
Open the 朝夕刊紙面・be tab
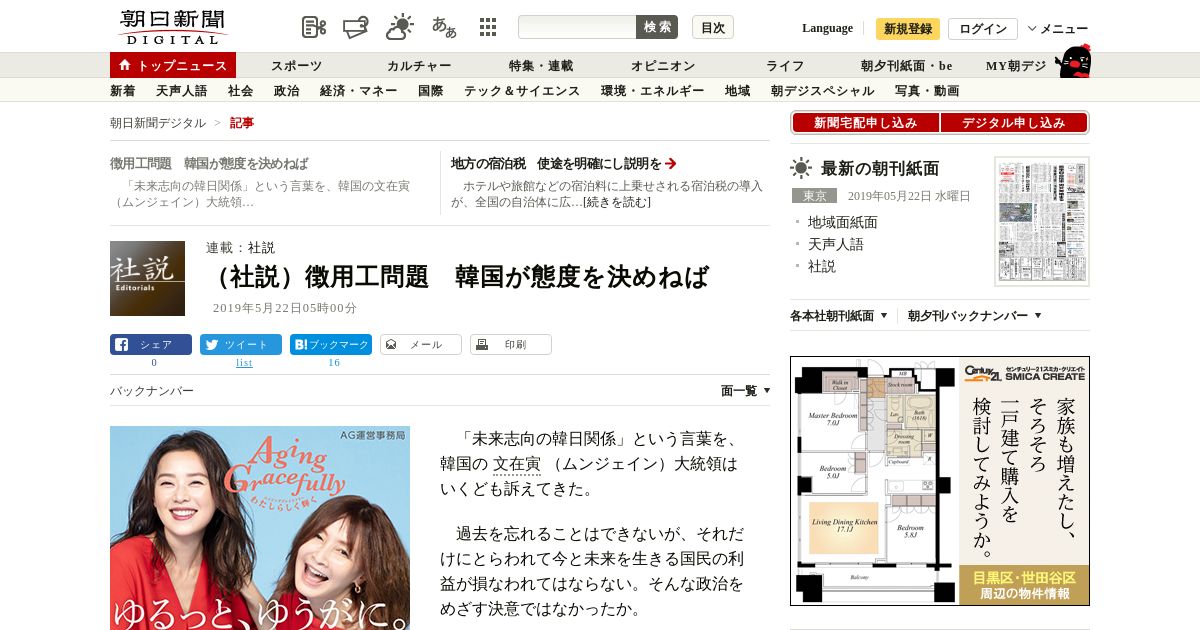(x=907, y=65)
